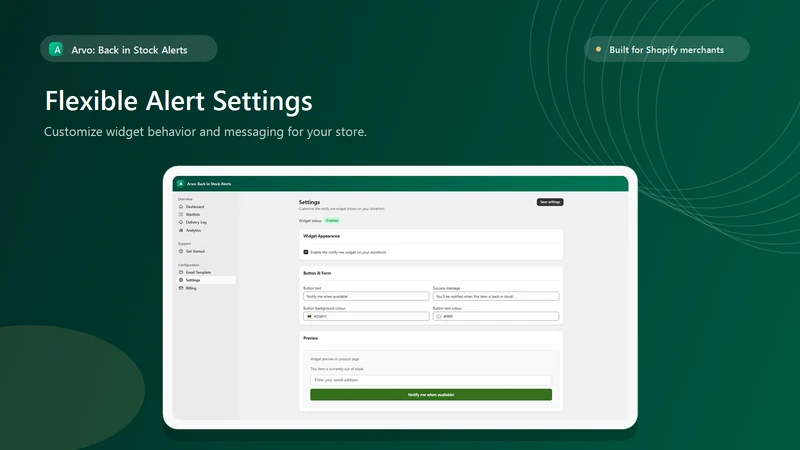Click the Arvo Back in Stock Alerts header title
800x450 pixels.
pyautogui.click(x=209, y=184)
